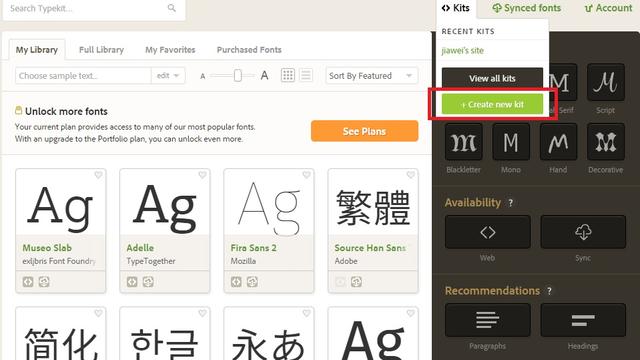The width and height of the screenshot is (640, 360).
Task: Select the My Favorites tab
Action: coord(170,50)
